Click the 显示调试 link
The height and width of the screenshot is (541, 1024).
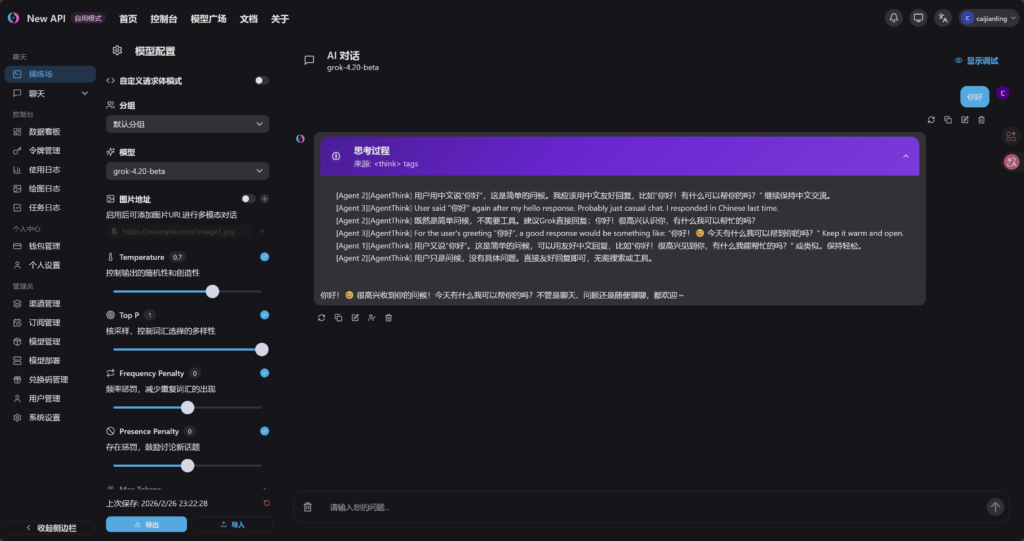click(x=976, y=61)
